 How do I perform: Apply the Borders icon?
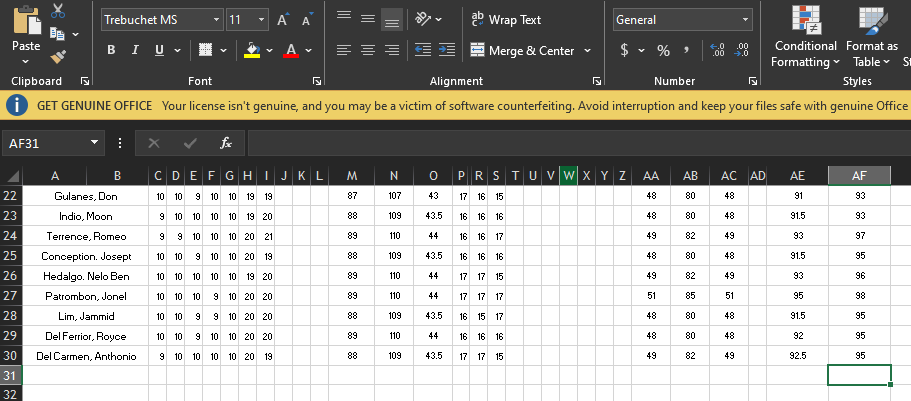[205, 51]
